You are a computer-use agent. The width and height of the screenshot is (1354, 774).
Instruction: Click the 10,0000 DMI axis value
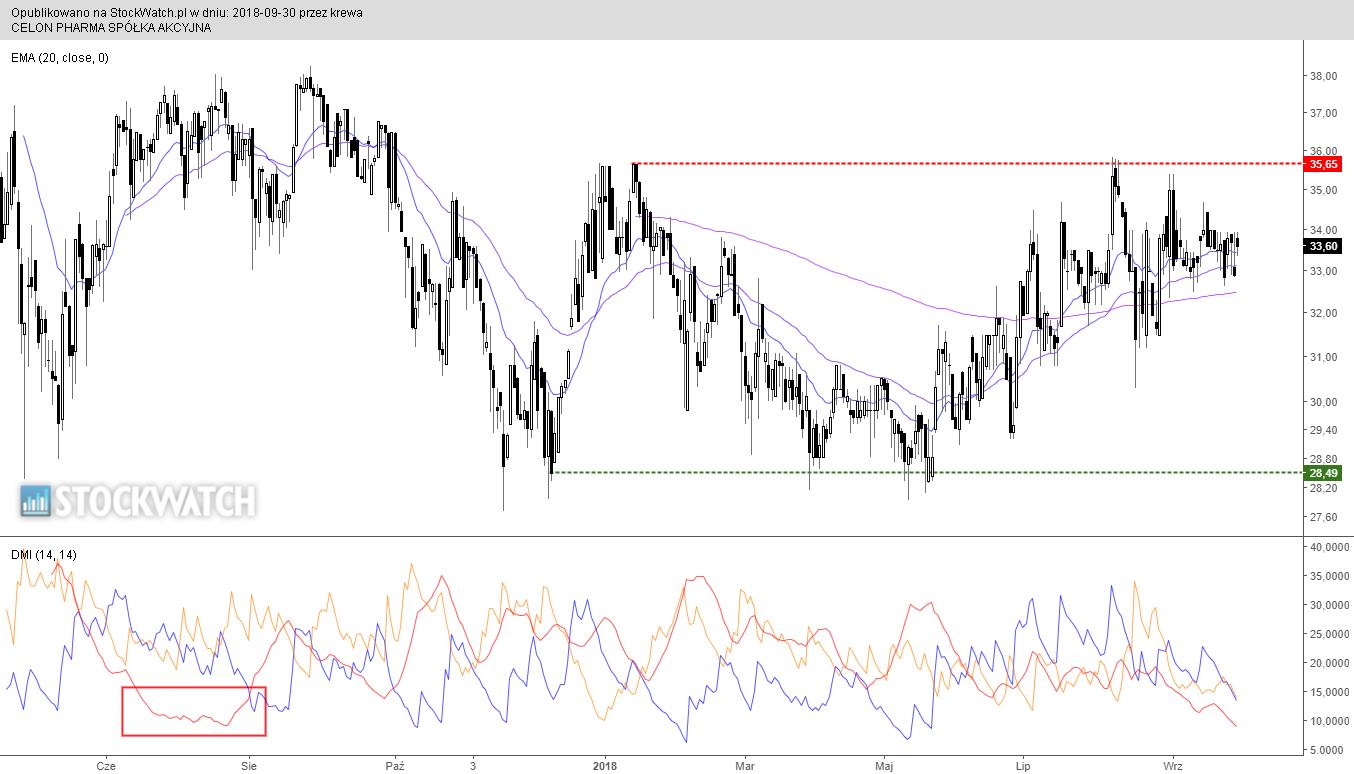click(x=1328, y=721)
